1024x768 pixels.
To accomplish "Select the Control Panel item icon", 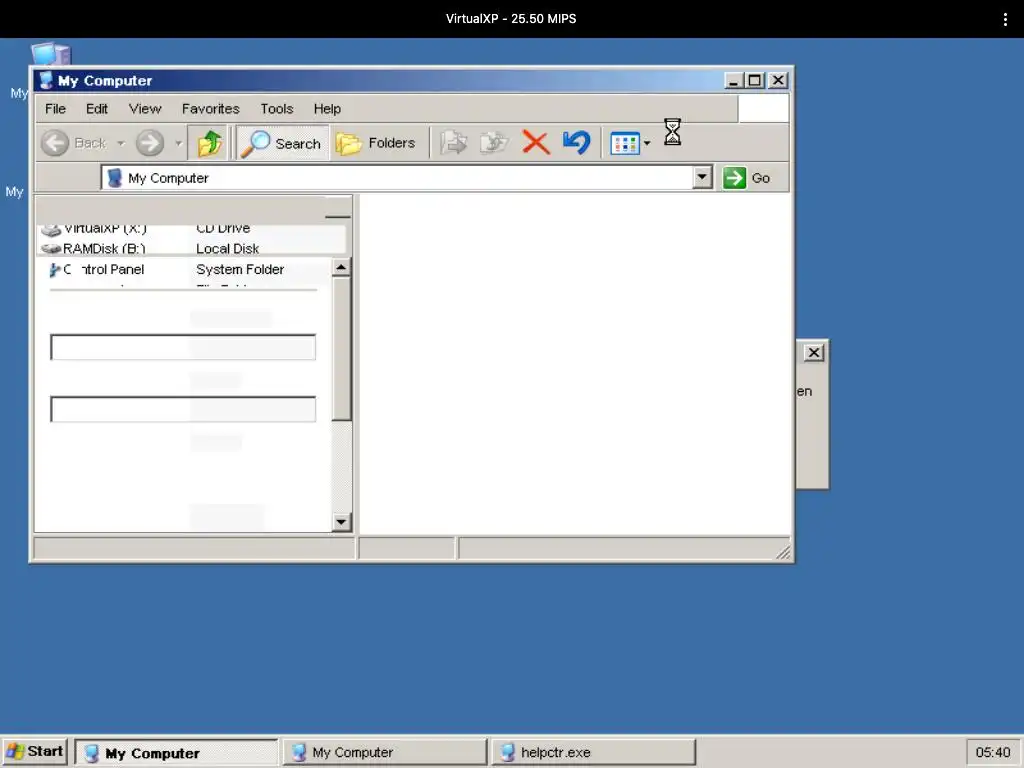I will [x=55, y=270].
